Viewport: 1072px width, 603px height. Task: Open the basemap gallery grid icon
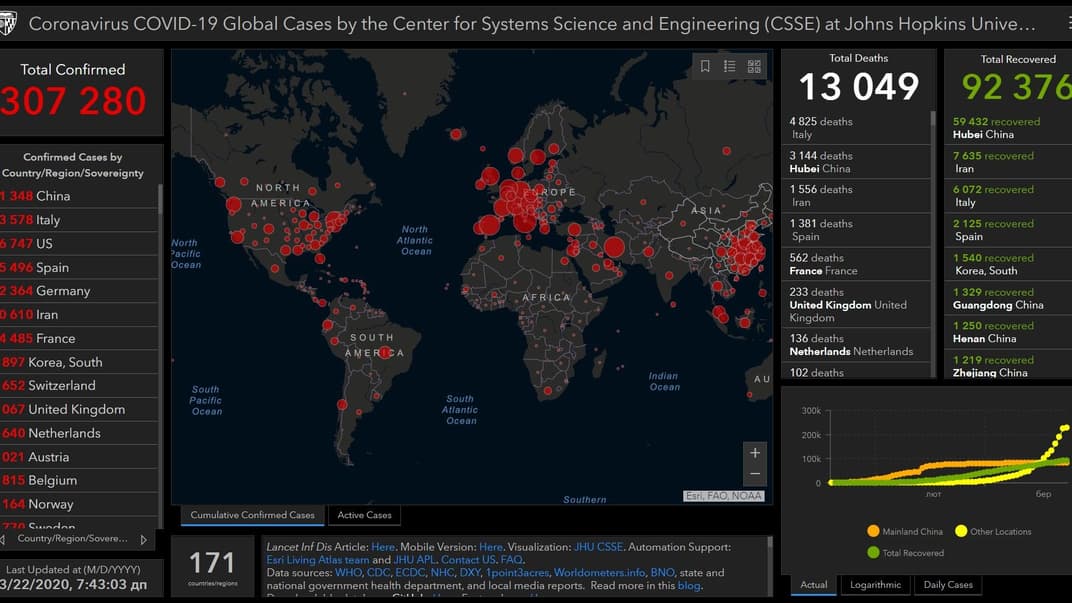pyautogui.click(x=754, y=66)
